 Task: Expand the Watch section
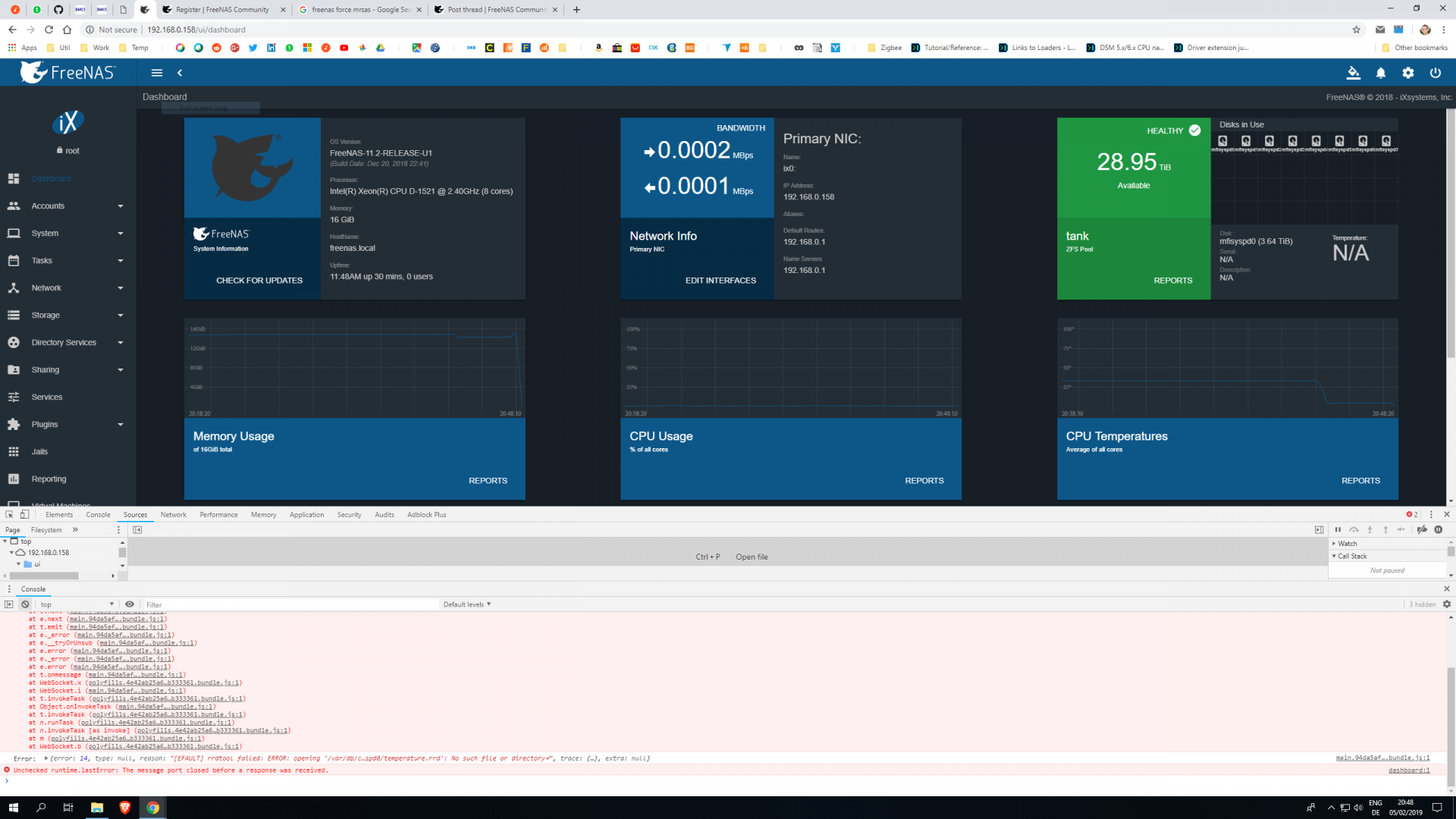1347,544
